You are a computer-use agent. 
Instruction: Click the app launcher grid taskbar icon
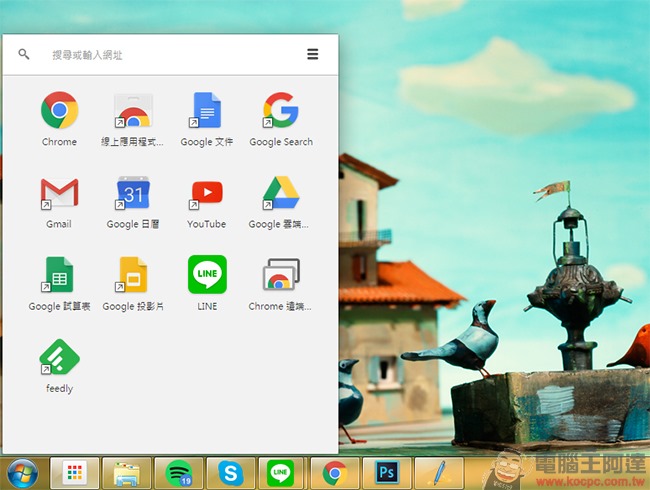[x=75, y=473]
